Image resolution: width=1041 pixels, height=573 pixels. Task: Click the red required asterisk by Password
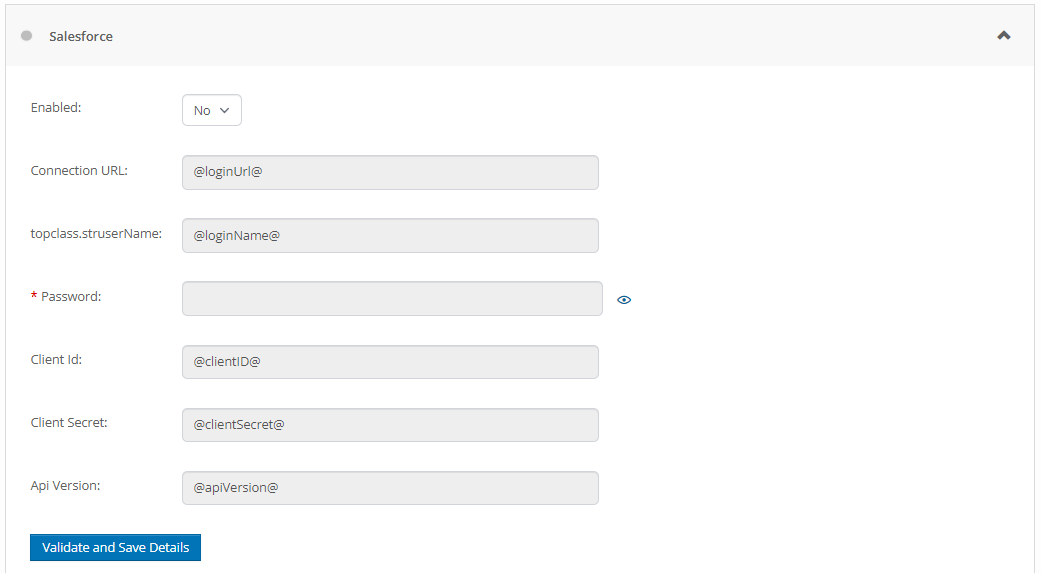(34, 297)
